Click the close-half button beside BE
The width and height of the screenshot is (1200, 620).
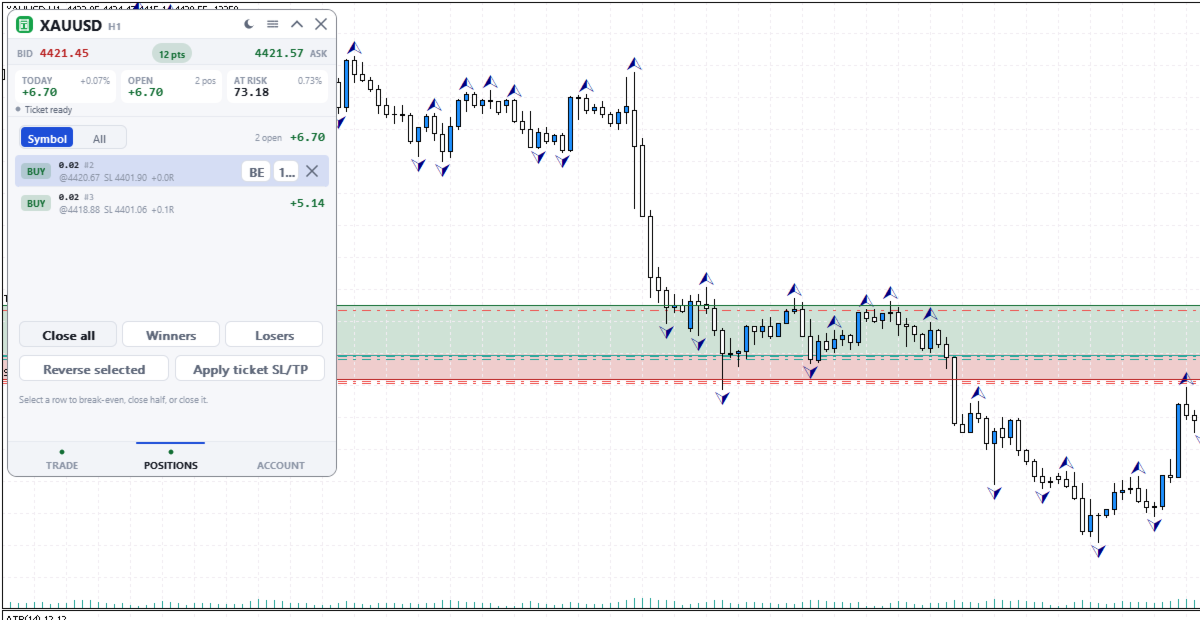[x=286, y=172]
